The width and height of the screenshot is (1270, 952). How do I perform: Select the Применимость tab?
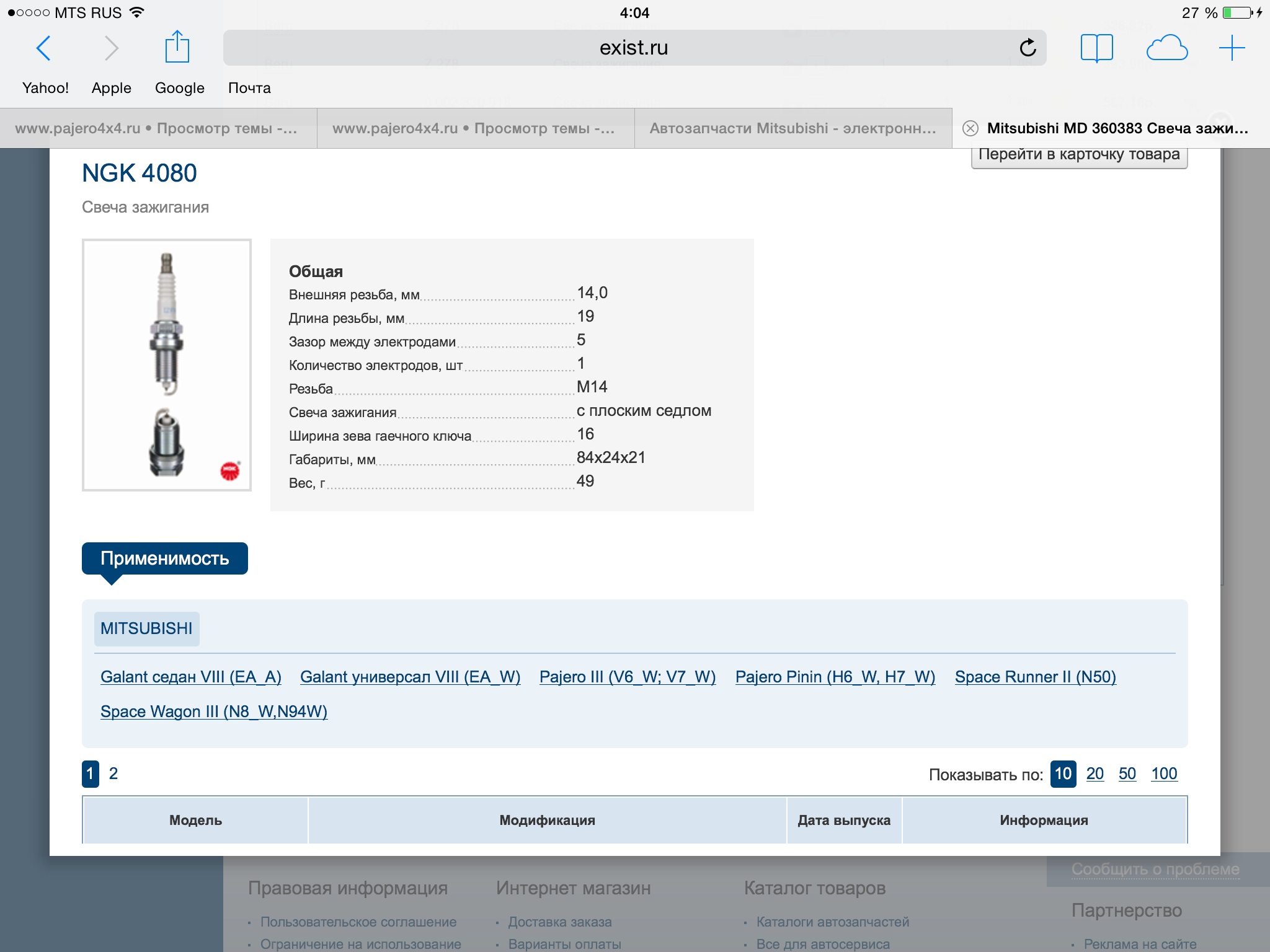[165, 558]
